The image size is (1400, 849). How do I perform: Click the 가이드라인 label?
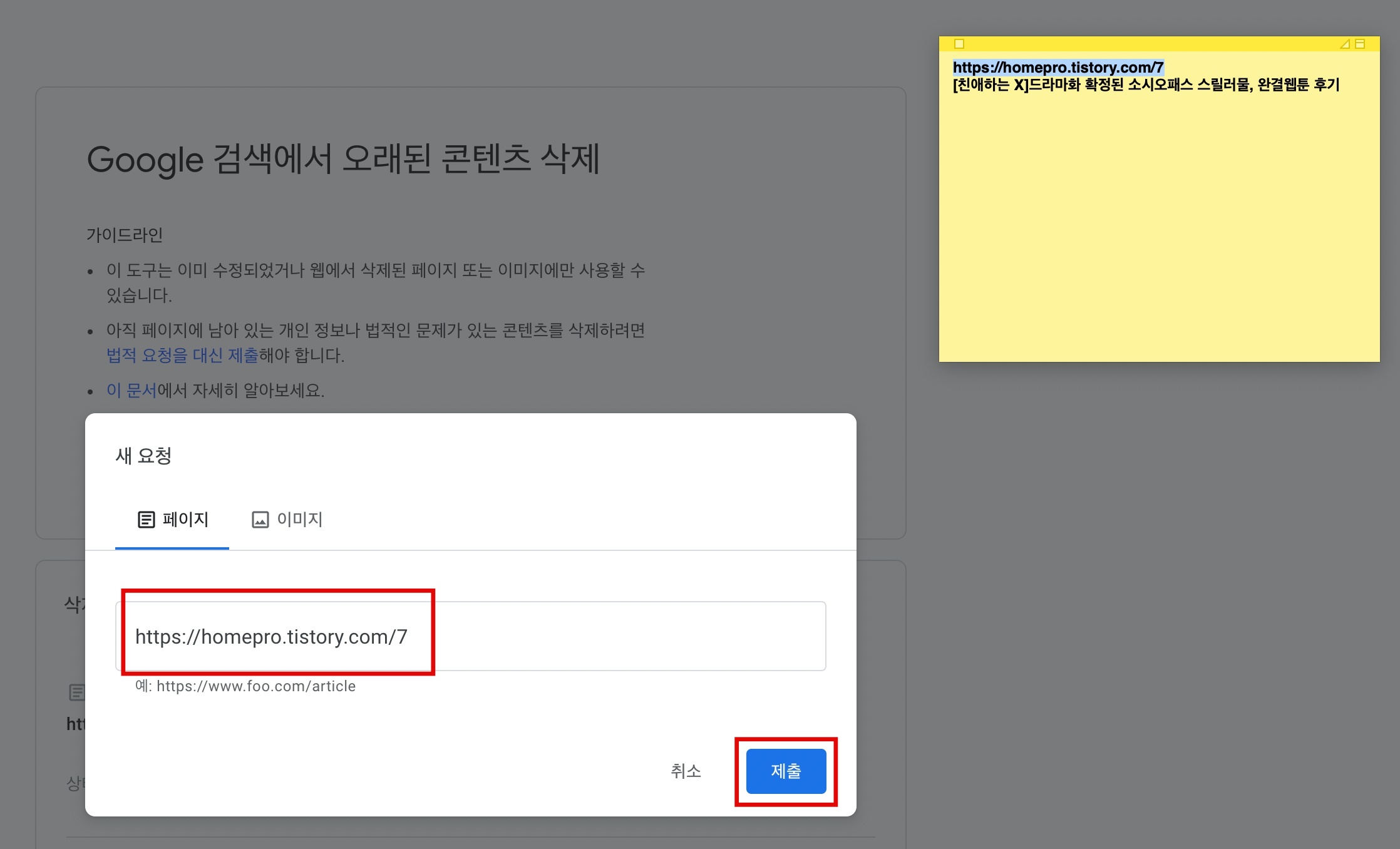(x=125, y=235)
